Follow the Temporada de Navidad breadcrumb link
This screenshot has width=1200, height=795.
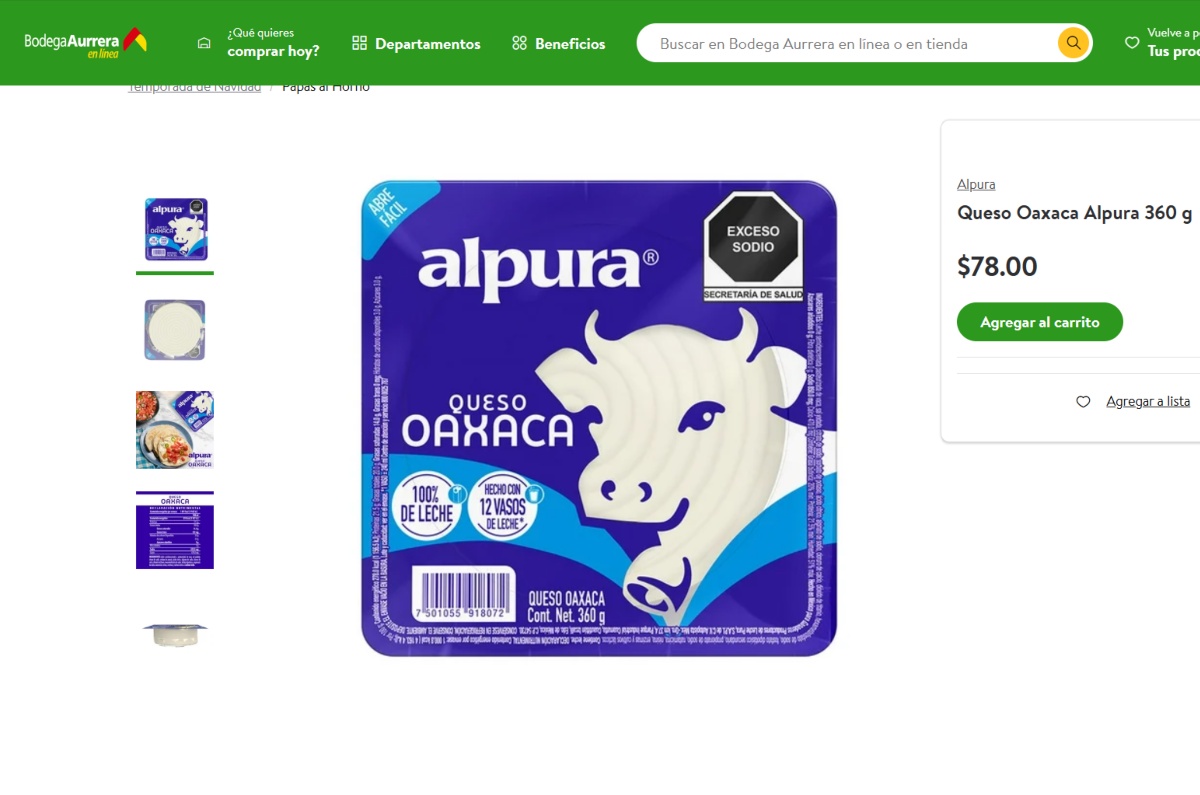[194, 87]
